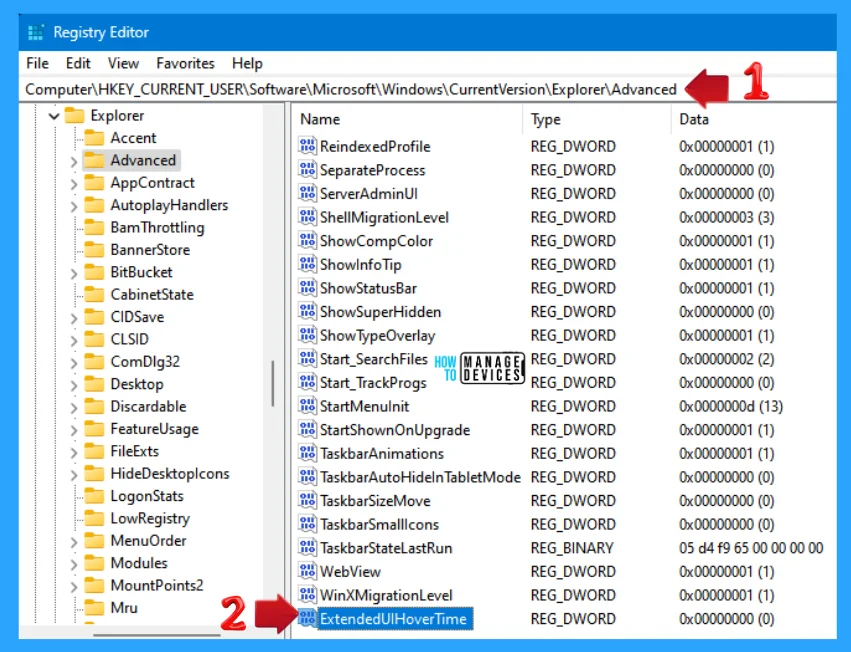This screenshot has width=851, height=652.
Task: Expand the CIDSave key
Action: pos(74,318)
